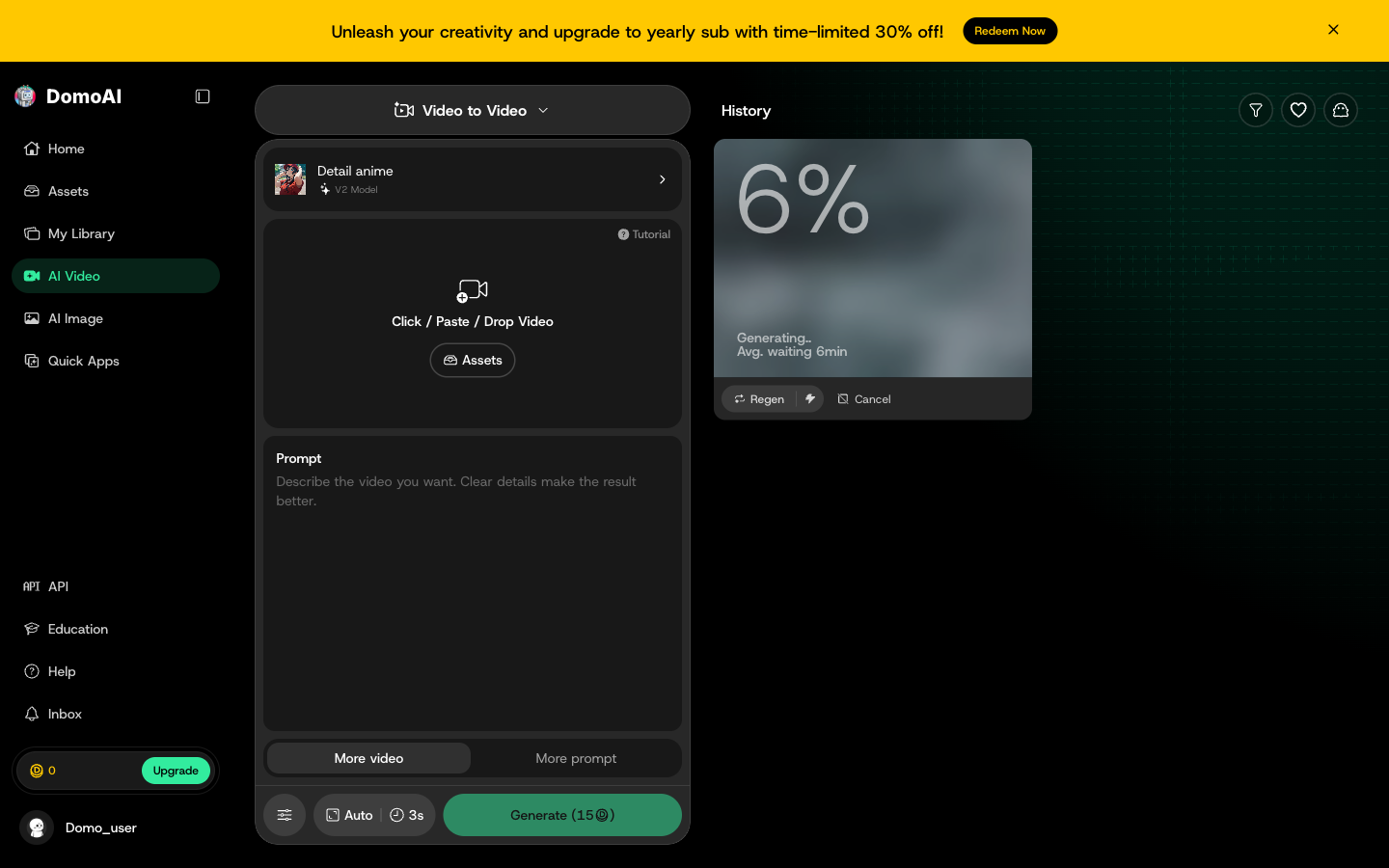This screenshot has width=1389, height=868.
Task: Click the History heading
Action: (x=746, y=111)
